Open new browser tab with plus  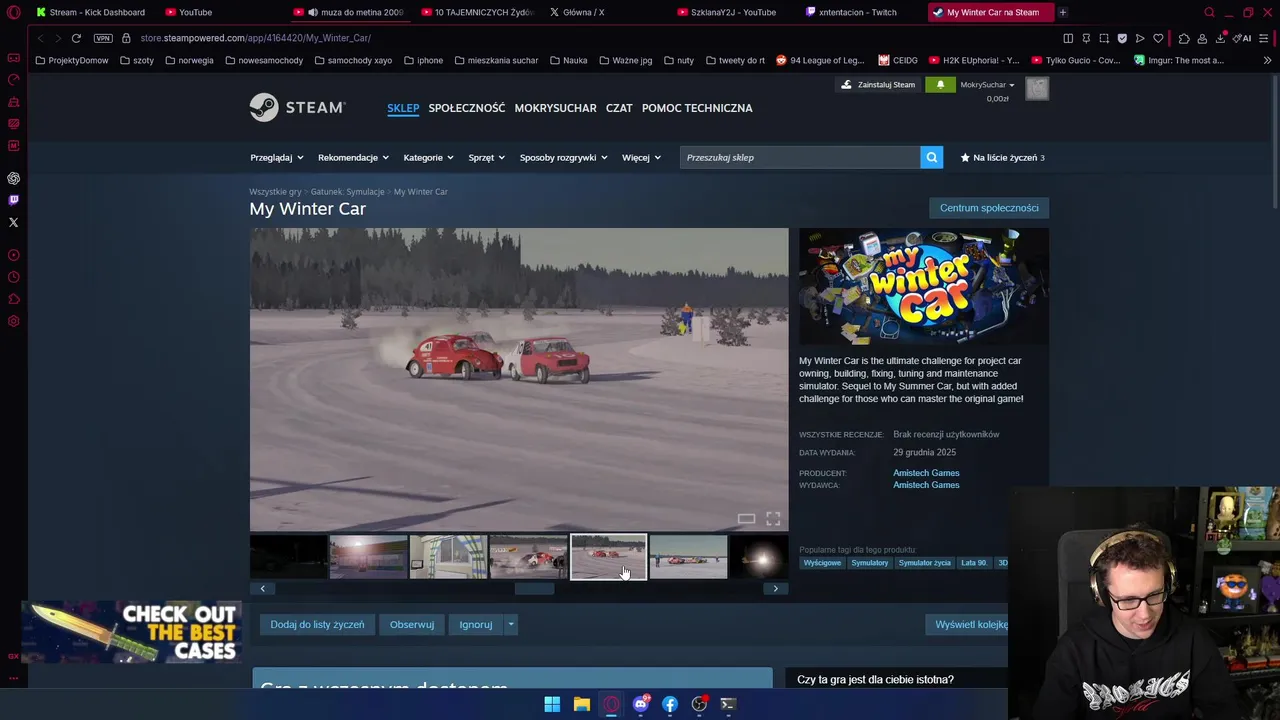(1062, 12)
